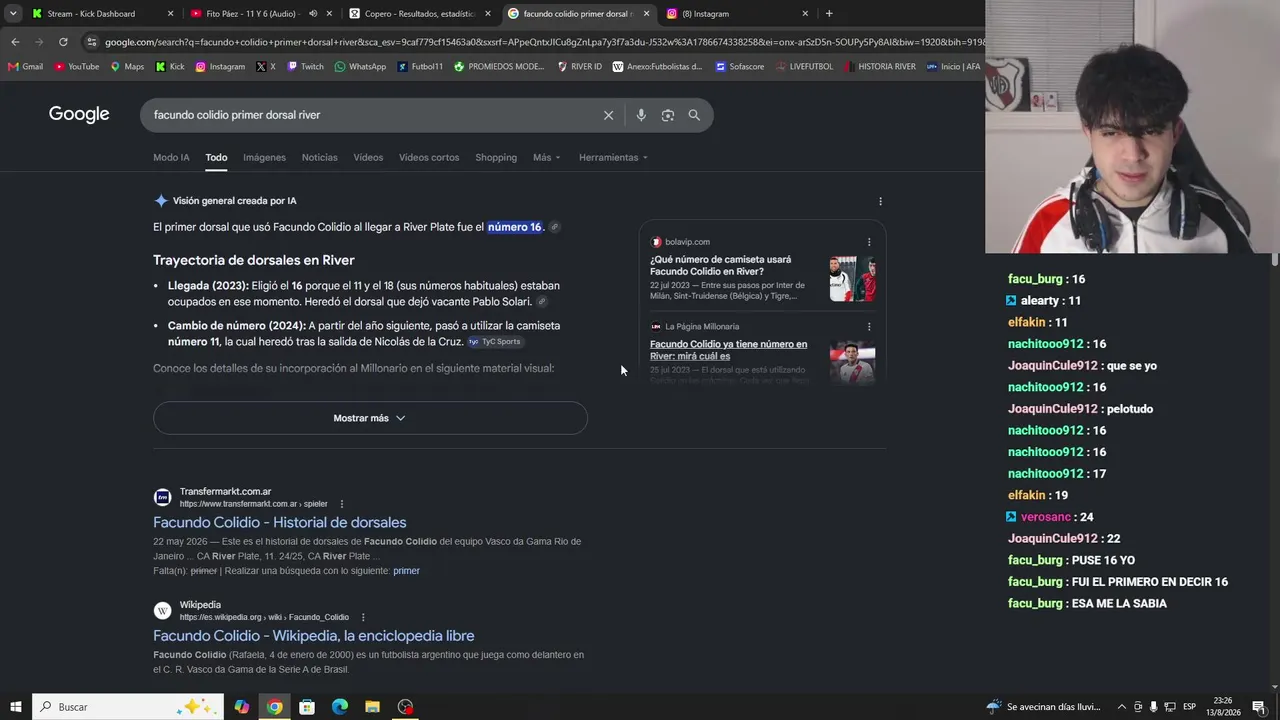The height and width of the screenshot is (720, 1280).
Task: Open the HISTORIA RIVER bookmark
Action: tap(880, 67)
